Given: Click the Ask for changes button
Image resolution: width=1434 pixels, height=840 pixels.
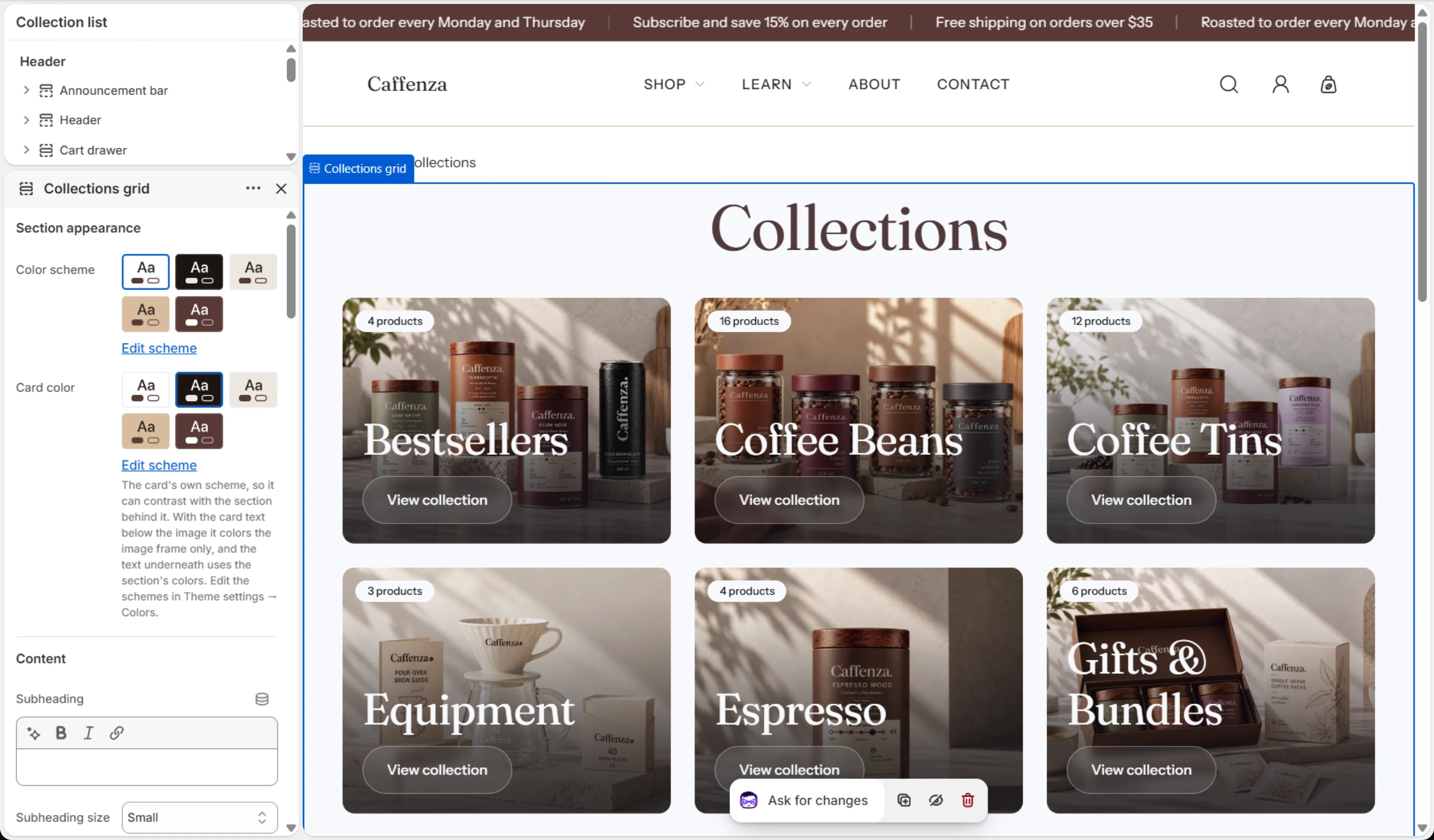Looking at the screenshot, I should (806, 800).
